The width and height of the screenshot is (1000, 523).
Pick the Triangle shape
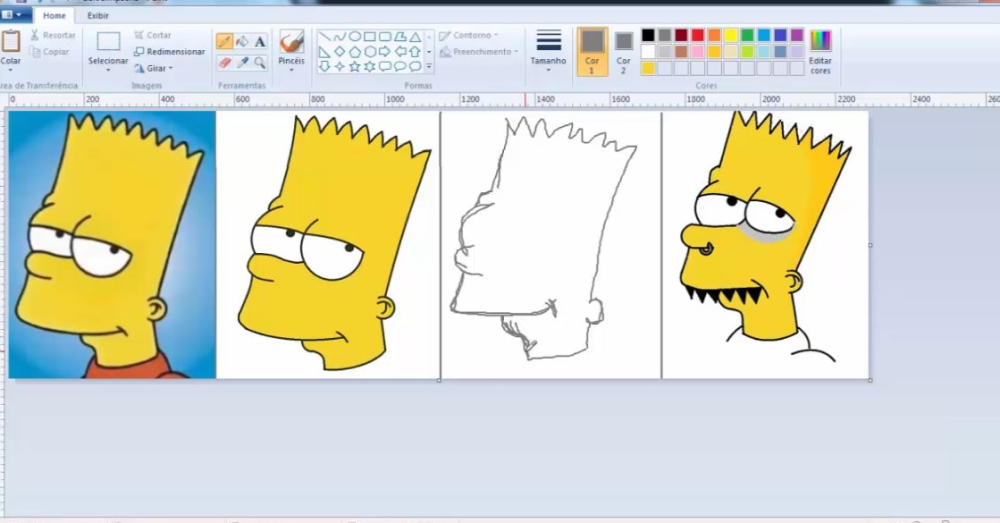click(415, 36)
